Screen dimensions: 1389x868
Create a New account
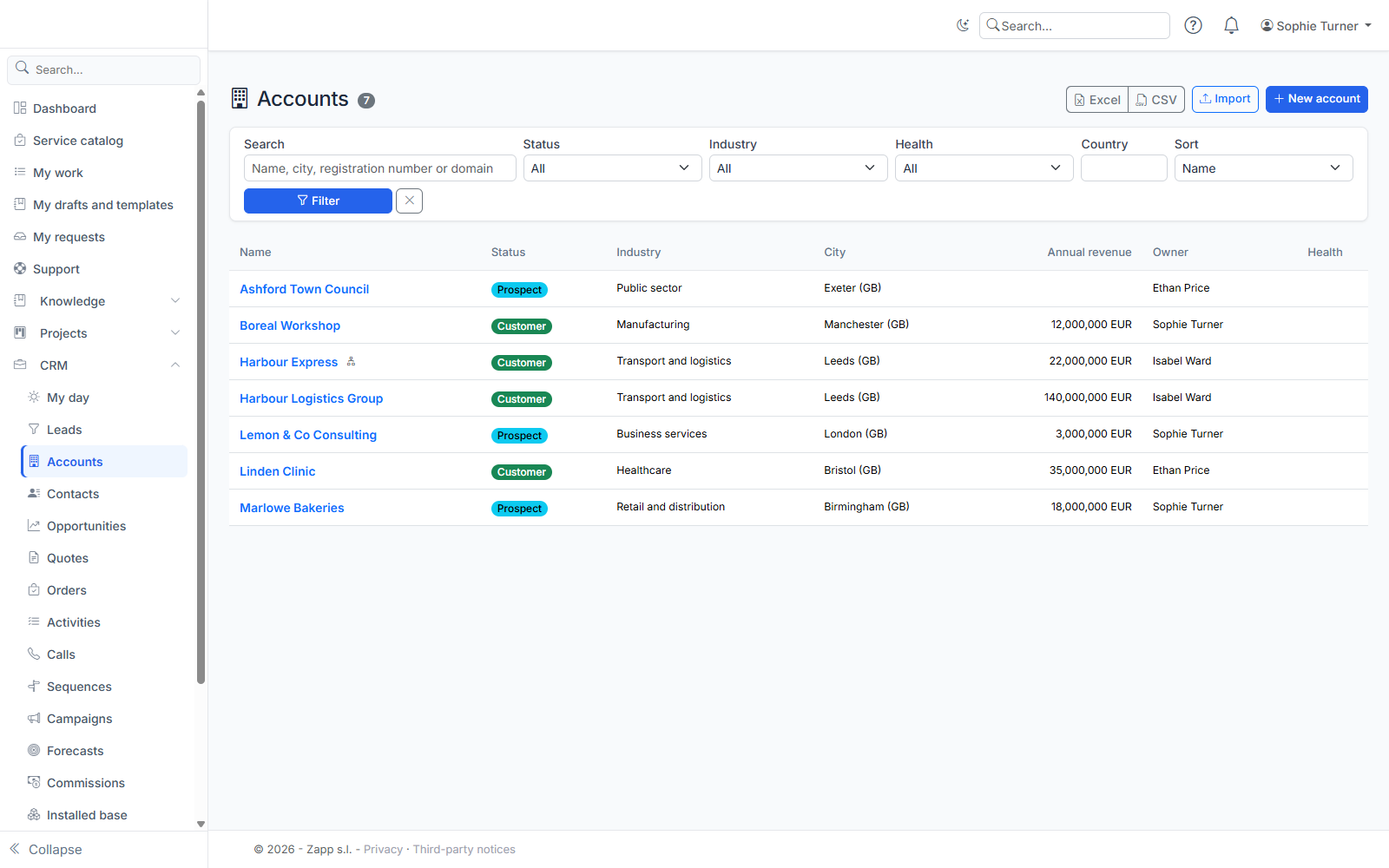pyautogui.click(x=1316, y=99)
